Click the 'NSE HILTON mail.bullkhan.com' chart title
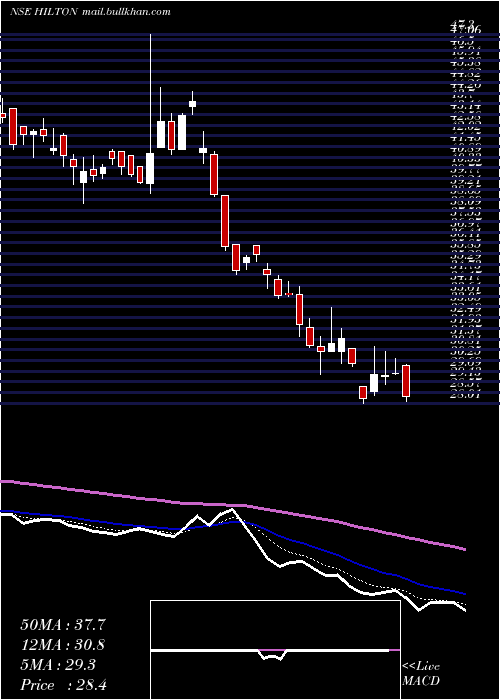This screenshot has height=700, width=500. [90, 12]
